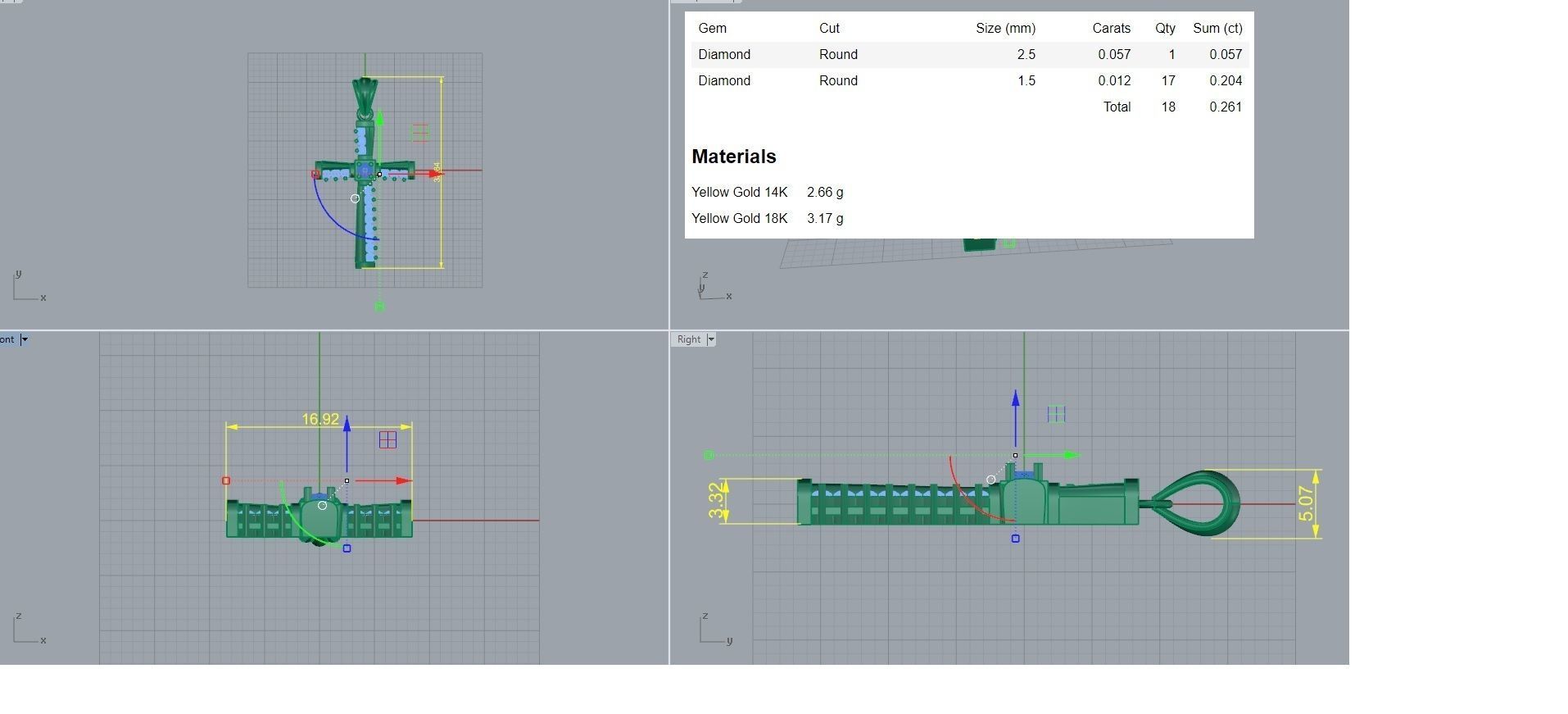Click the Front viewport title label
This screenshot has height=714, width=1568.
point(7,339)
